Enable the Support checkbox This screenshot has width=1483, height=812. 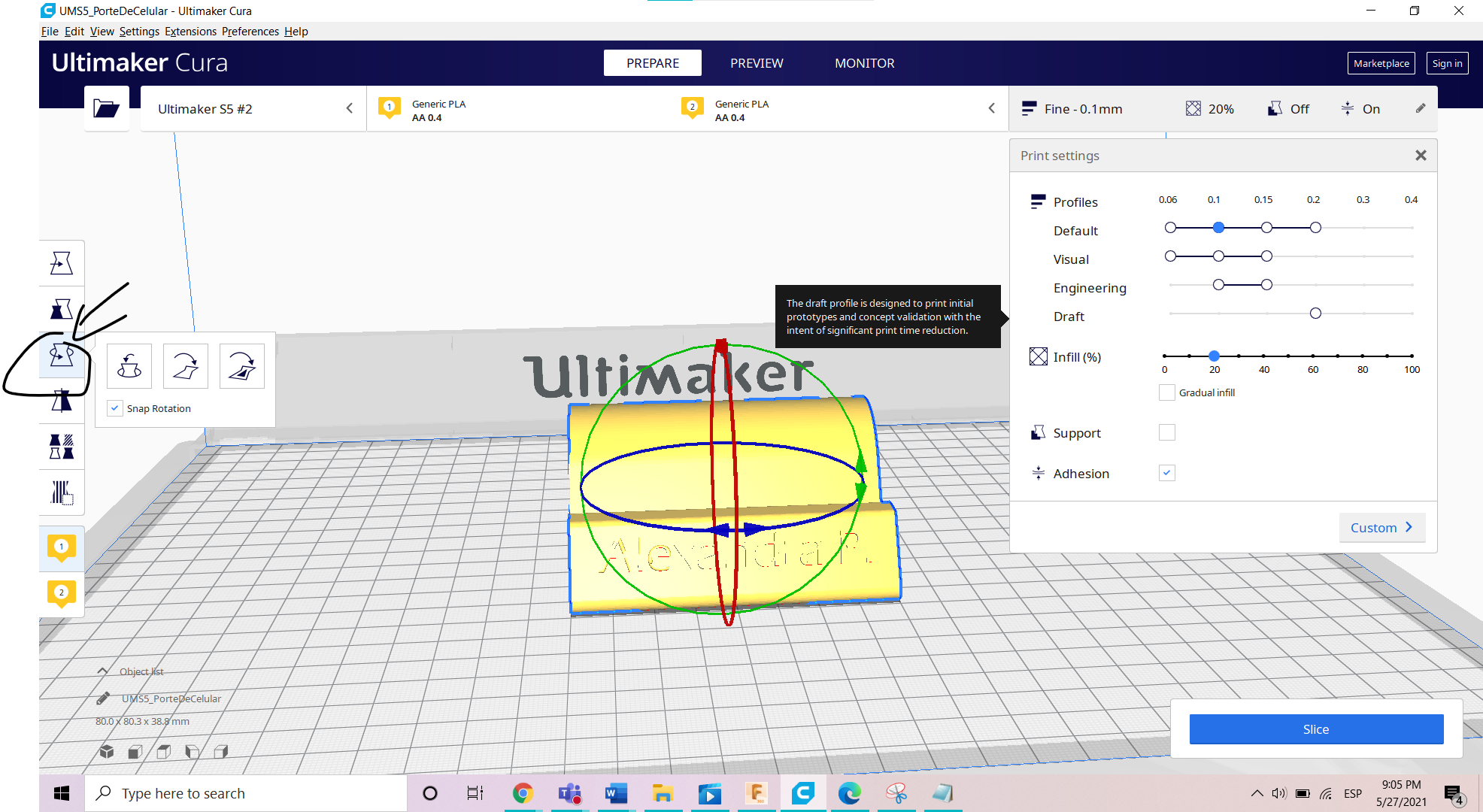coord(1166,432)
